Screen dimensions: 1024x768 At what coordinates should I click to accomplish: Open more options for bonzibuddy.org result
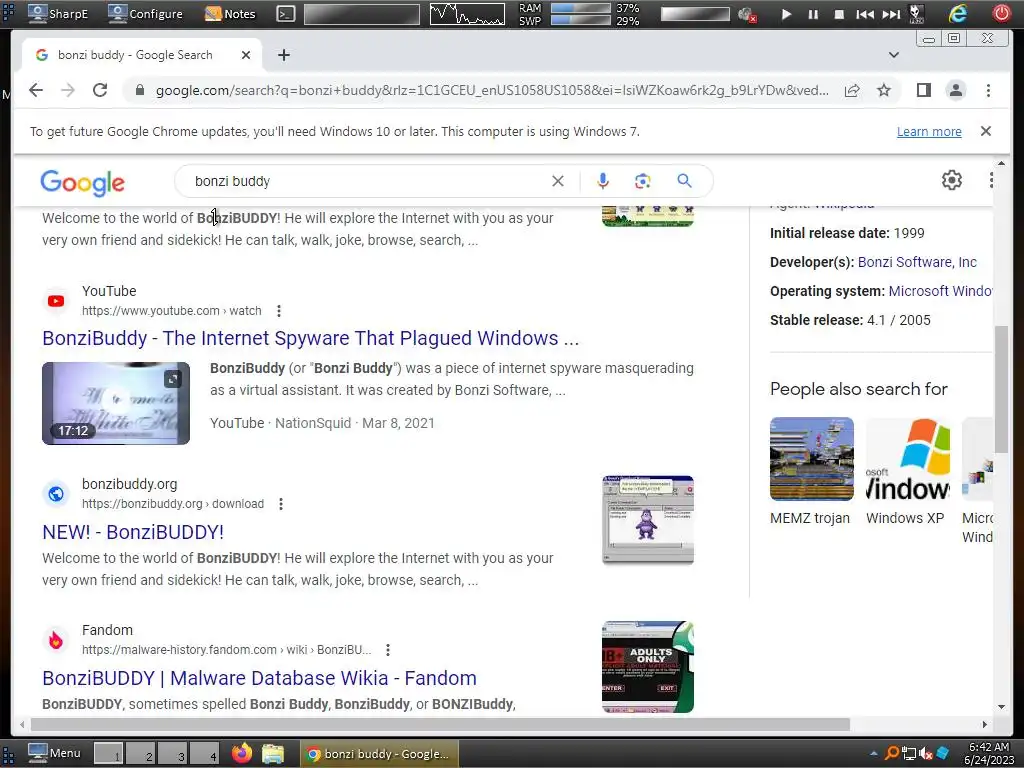point(281,504)
